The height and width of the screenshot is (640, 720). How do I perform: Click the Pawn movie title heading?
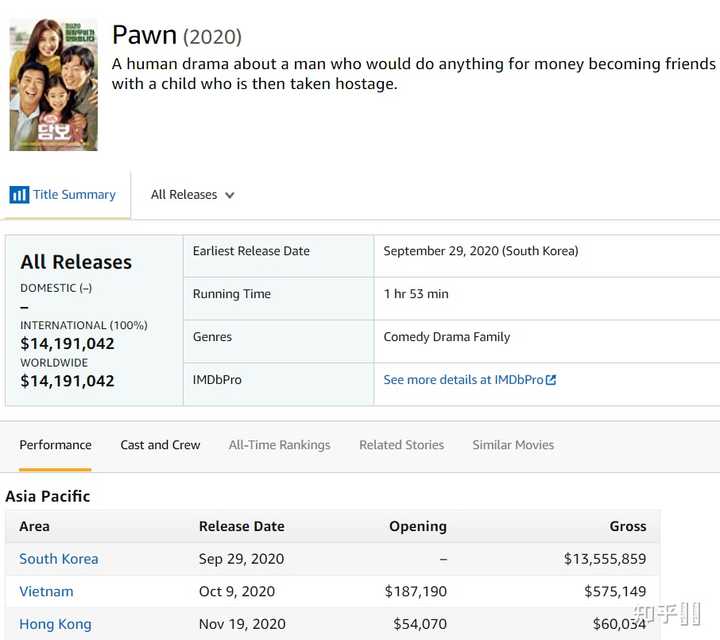pos(144,34)
